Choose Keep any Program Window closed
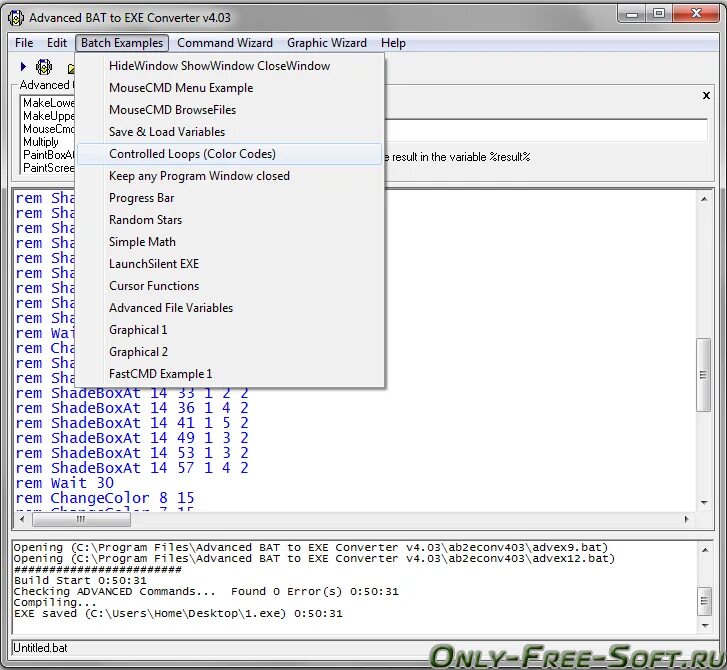Viewport: 727px width, 670px height. 230,176
